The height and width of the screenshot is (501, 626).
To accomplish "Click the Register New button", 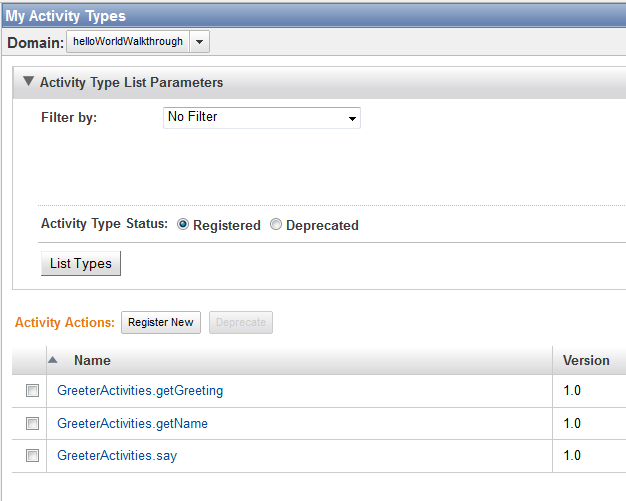I will pyautogui.click(x=161, y=322).
